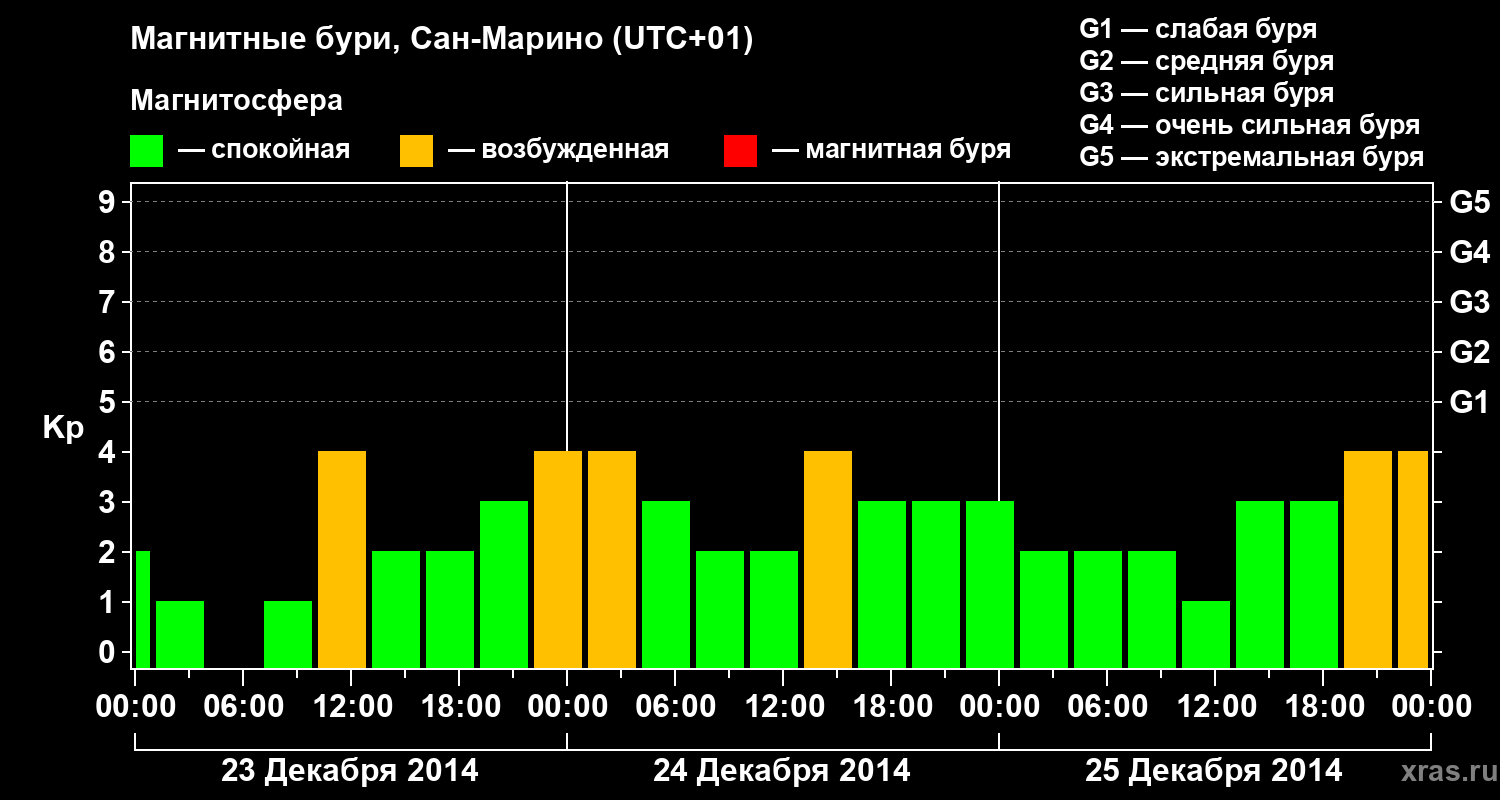Click the 06:00 time label for 23 Декабря
This screenshot has height=800, width=1500.
tap(243, 707)
